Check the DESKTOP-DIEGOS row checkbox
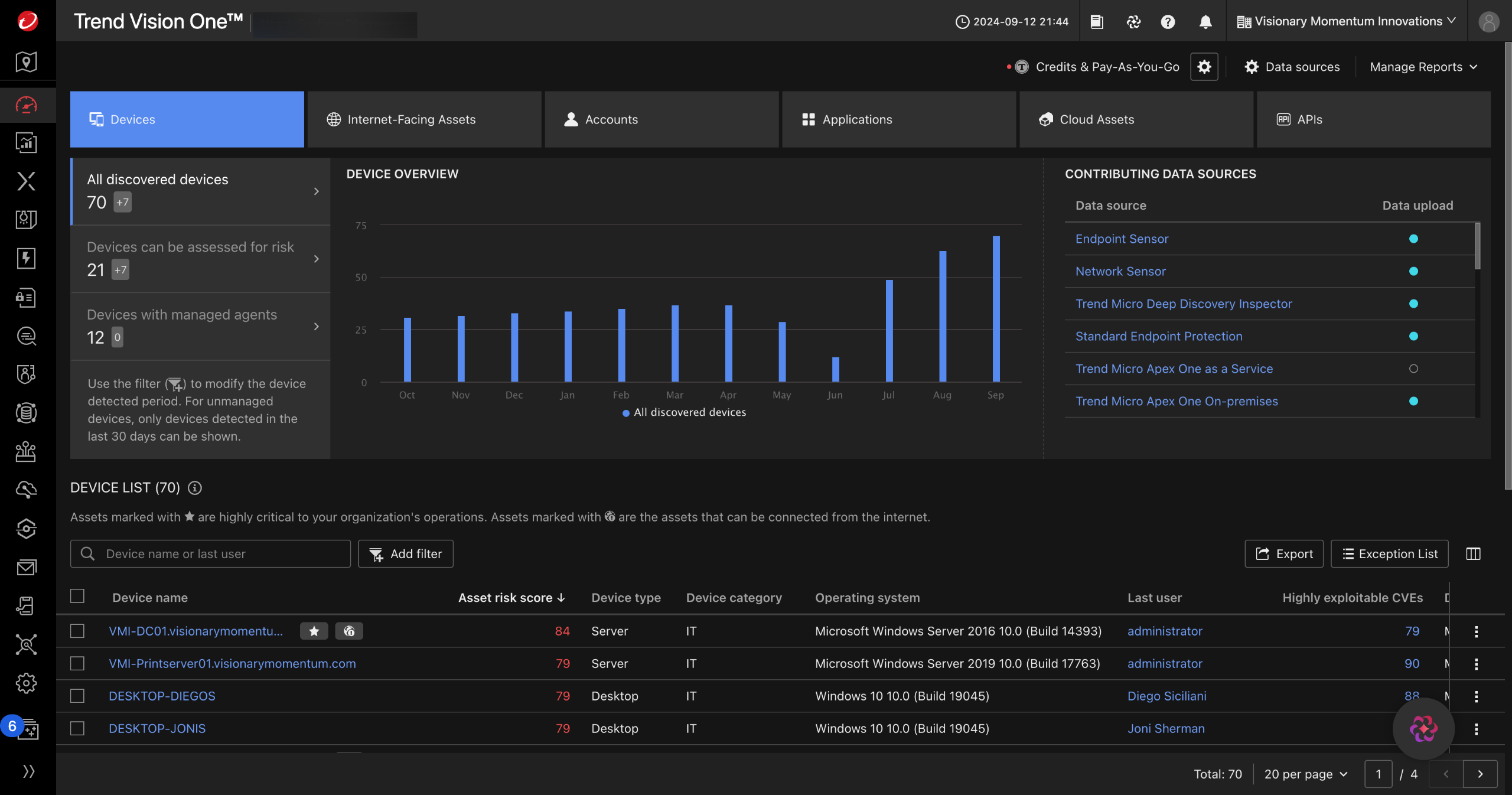This screenshot has height=795, width=1512. (77, 696)
